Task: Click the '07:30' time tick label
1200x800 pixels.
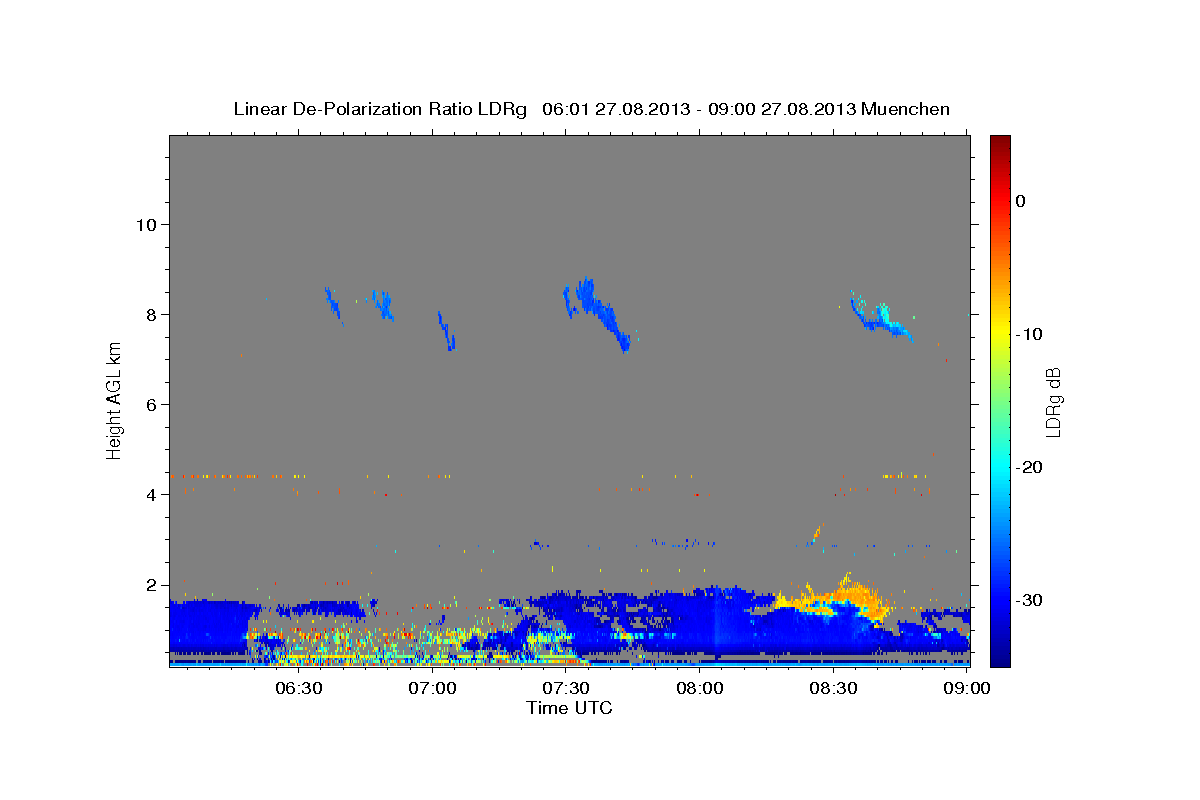Action: 566,688
